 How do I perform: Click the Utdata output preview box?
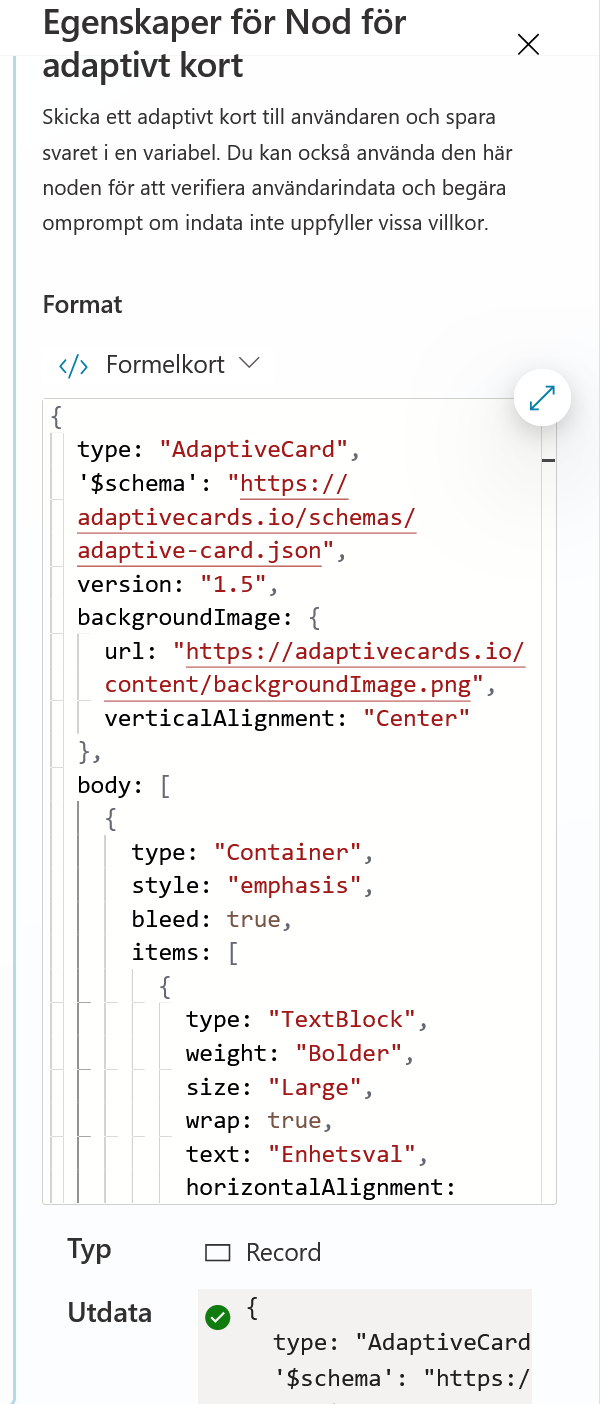click(365, 1346)
